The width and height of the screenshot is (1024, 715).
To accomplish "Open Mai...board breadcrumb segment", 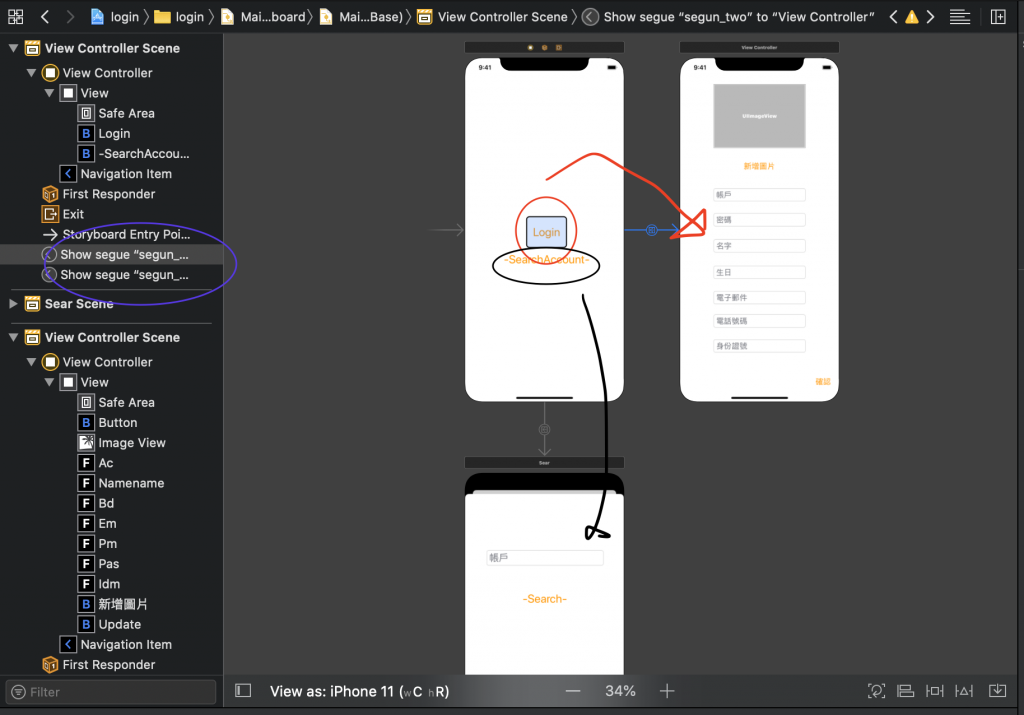I will coord(263,16).
